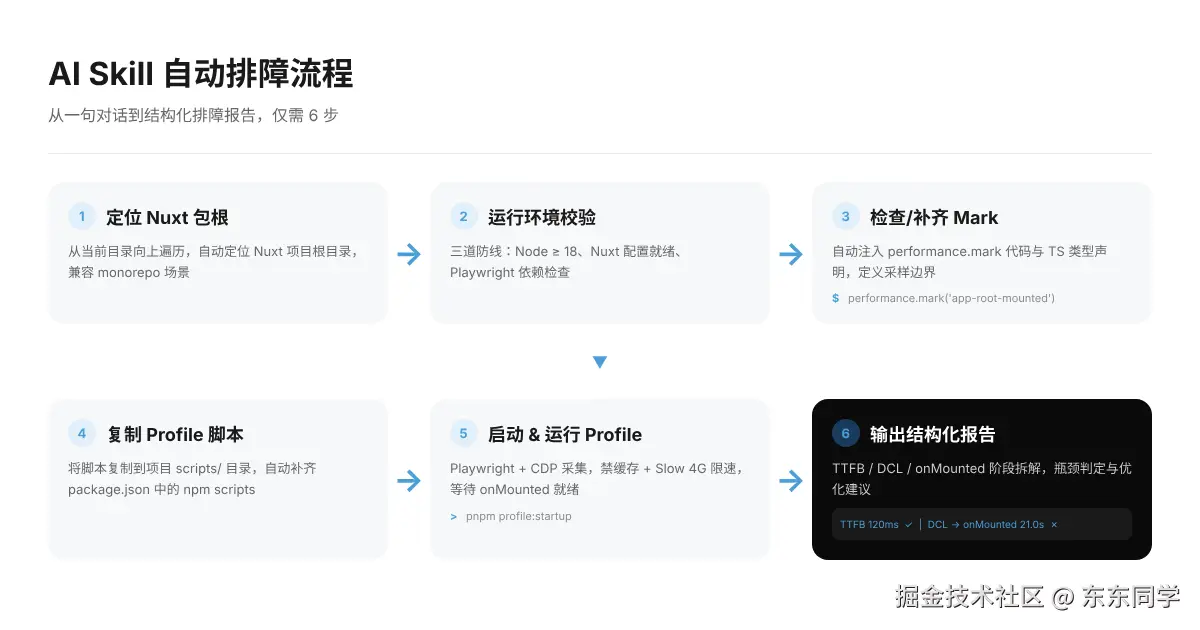Select the "三道防线：Node ≥ 18" description text

tap(569, 262)
